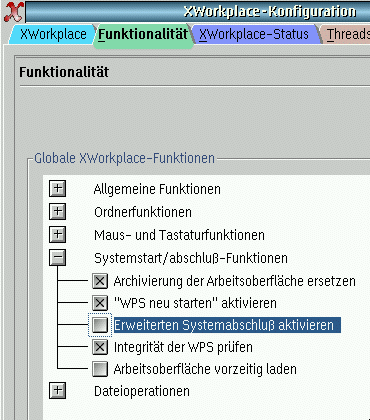Expand Maus- und Tastaturfunktionen plus box
Viewport: 370px width, 420px height.
(58, 235)
